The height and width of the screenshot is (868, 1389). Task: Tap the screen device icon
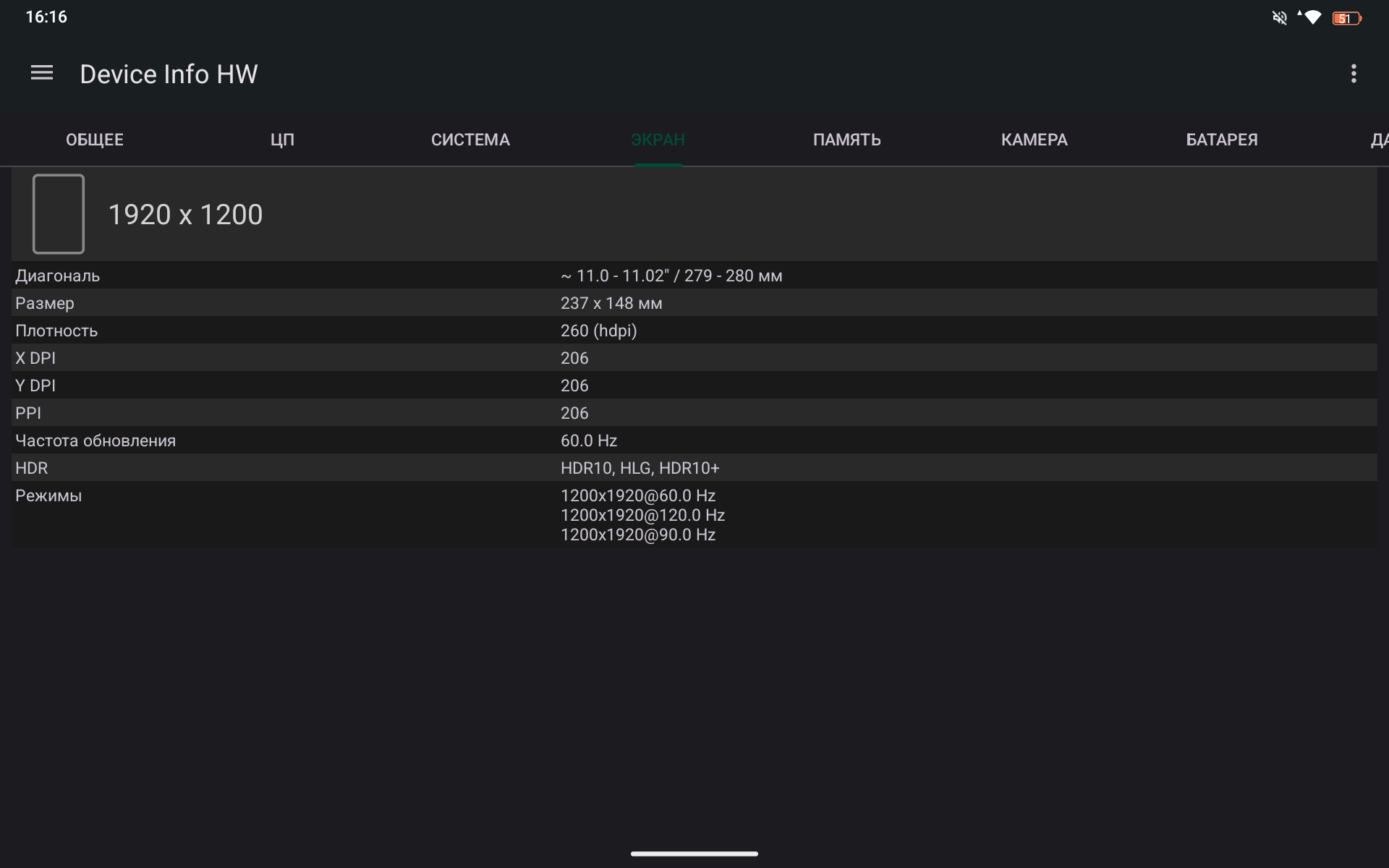(x=59, y=214)
